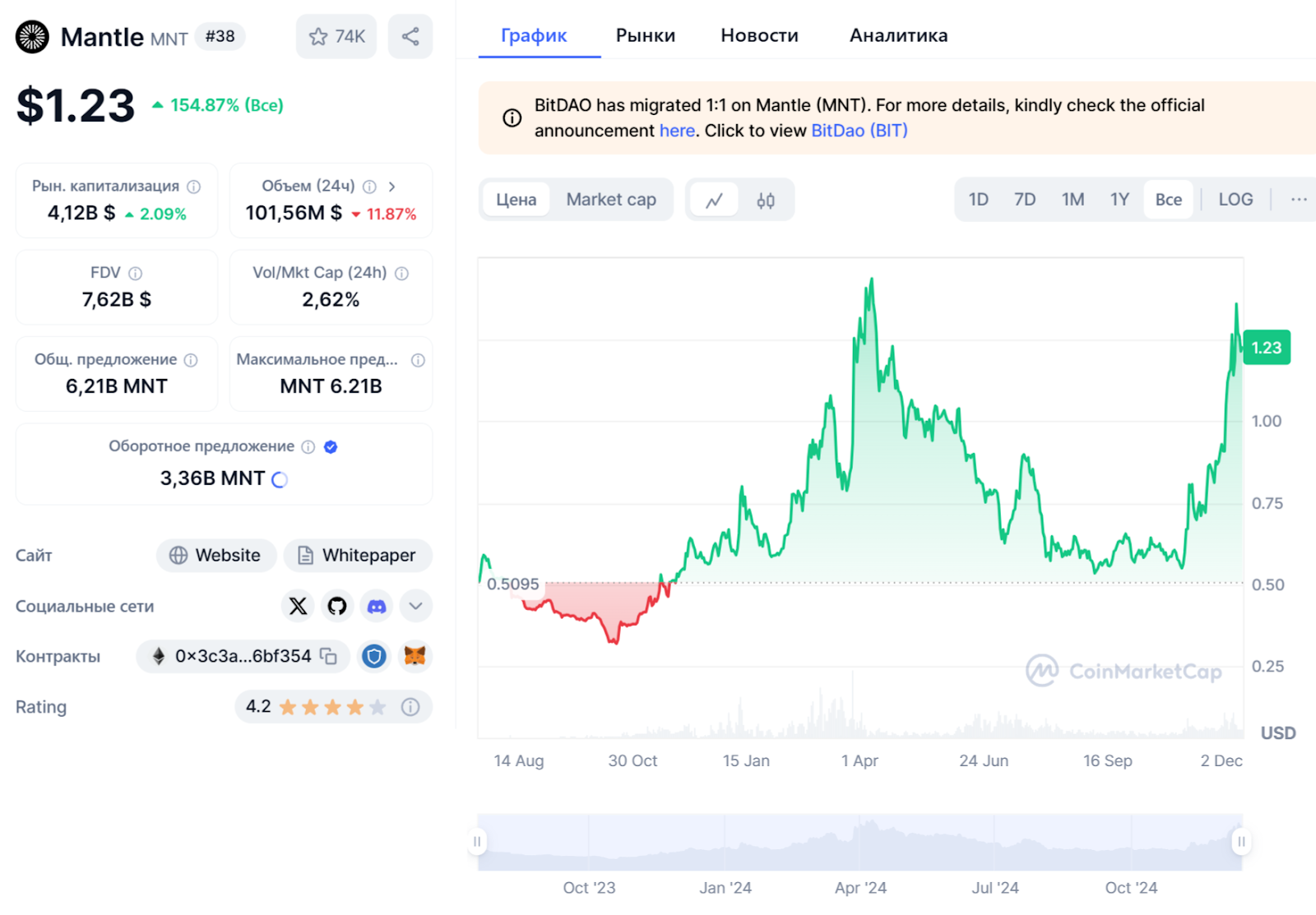This screenshot has width=1316, height=915.
Task: Click the info icon in BitDAO notice
Action: click(512, 118)
